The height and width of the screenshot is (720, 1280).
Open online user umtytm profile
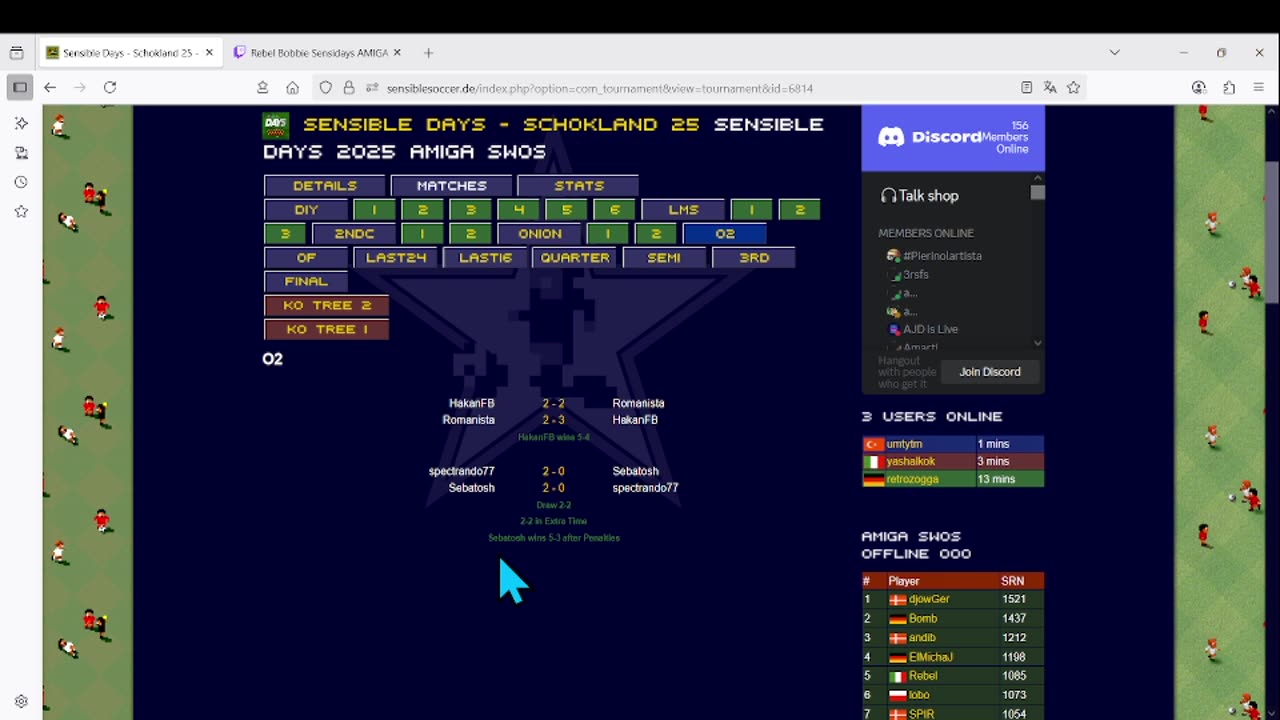coord(904,444)
